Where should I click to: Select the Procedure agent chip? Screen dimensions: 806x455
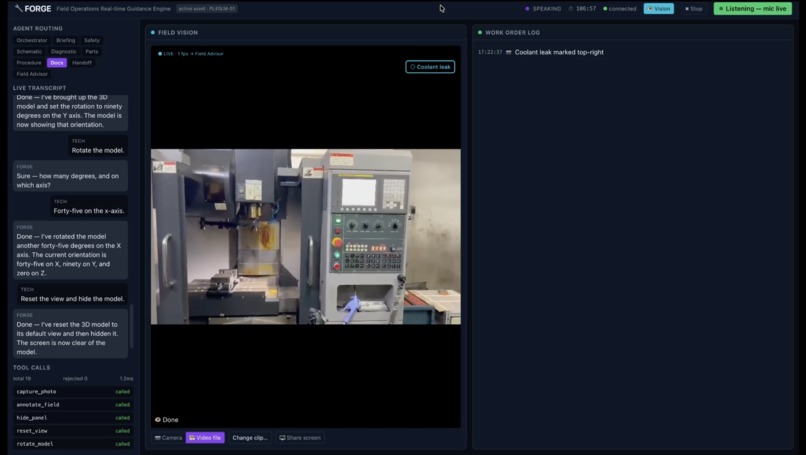coord(29,63)
